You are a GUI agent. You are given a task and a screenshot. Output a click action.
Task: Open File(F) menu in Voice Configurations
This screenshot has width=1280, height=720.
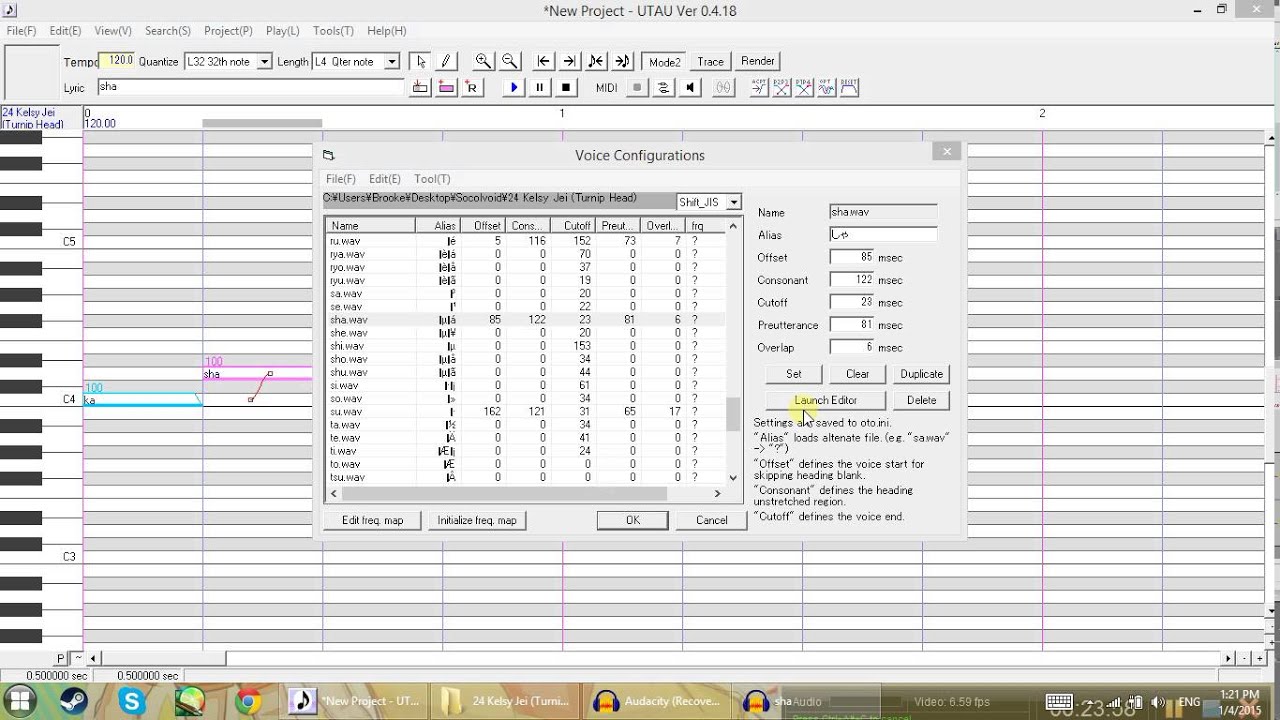341,179
